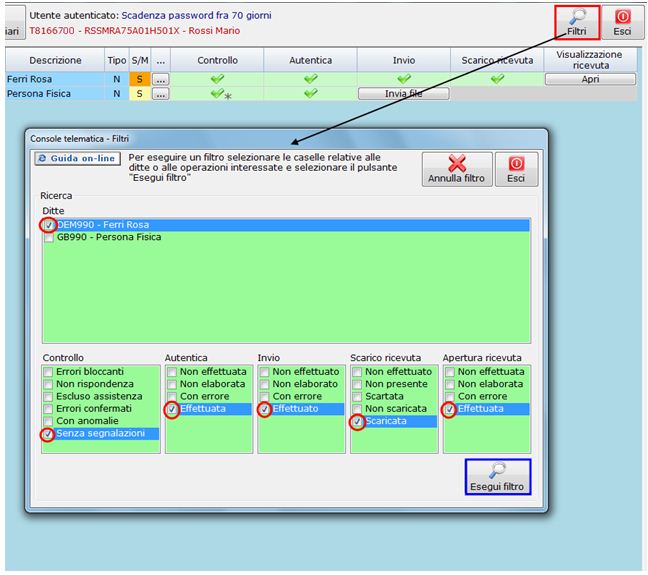This screenshot has height=575, width=648.
Task: Select the Persona Fisica table row
Action: pyautogui.click(x=321, y=94)
